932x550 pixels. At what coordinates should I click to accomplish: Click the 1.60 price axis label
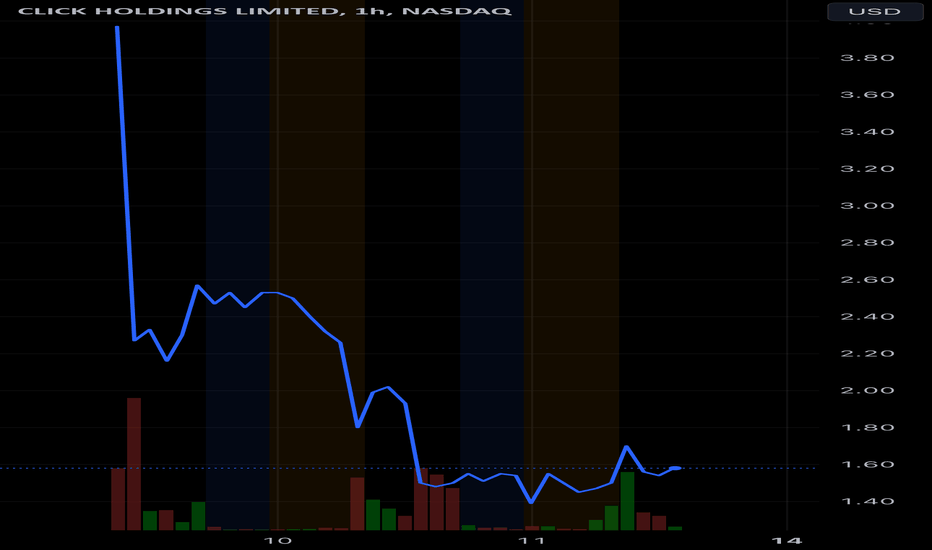coord(867,464)
